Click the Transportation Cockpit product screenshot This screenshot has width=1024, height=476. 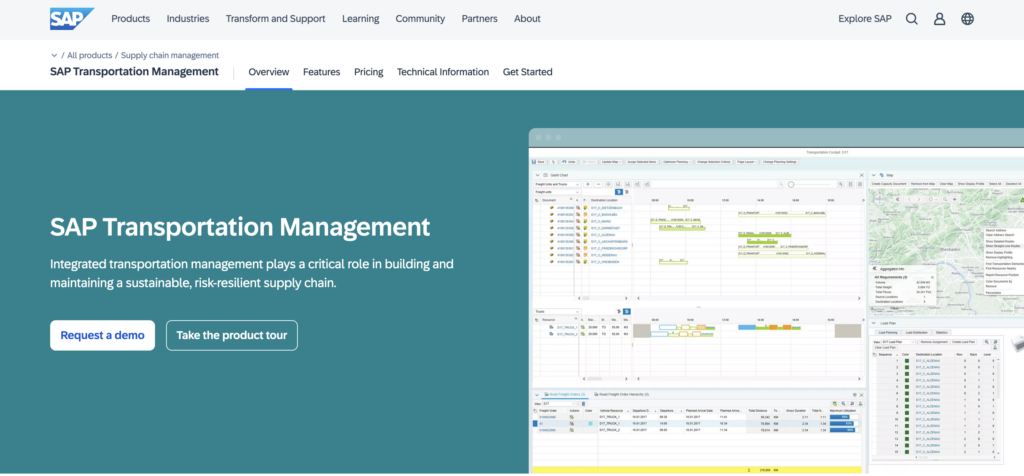pyautogui.click(x=776, y=300)
